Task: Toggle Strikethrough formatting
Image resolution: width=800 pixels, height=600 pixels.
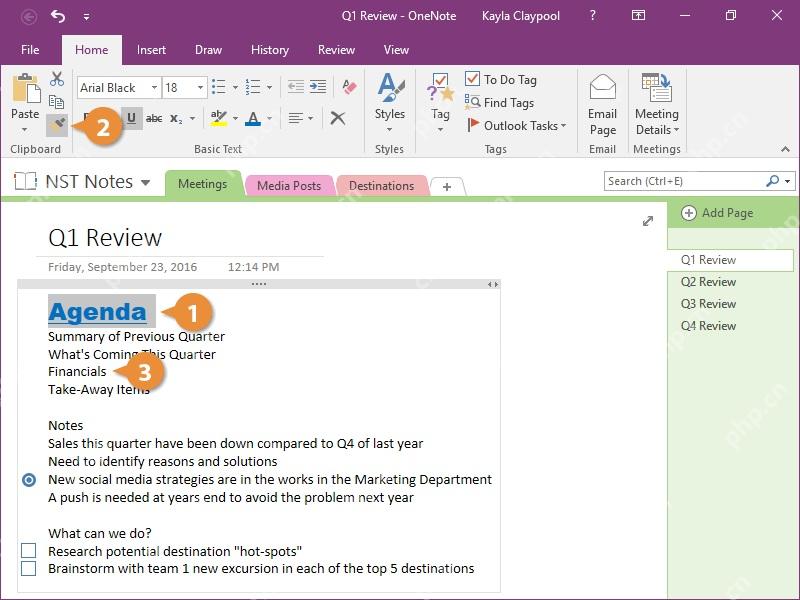Action: click(154, 118)
